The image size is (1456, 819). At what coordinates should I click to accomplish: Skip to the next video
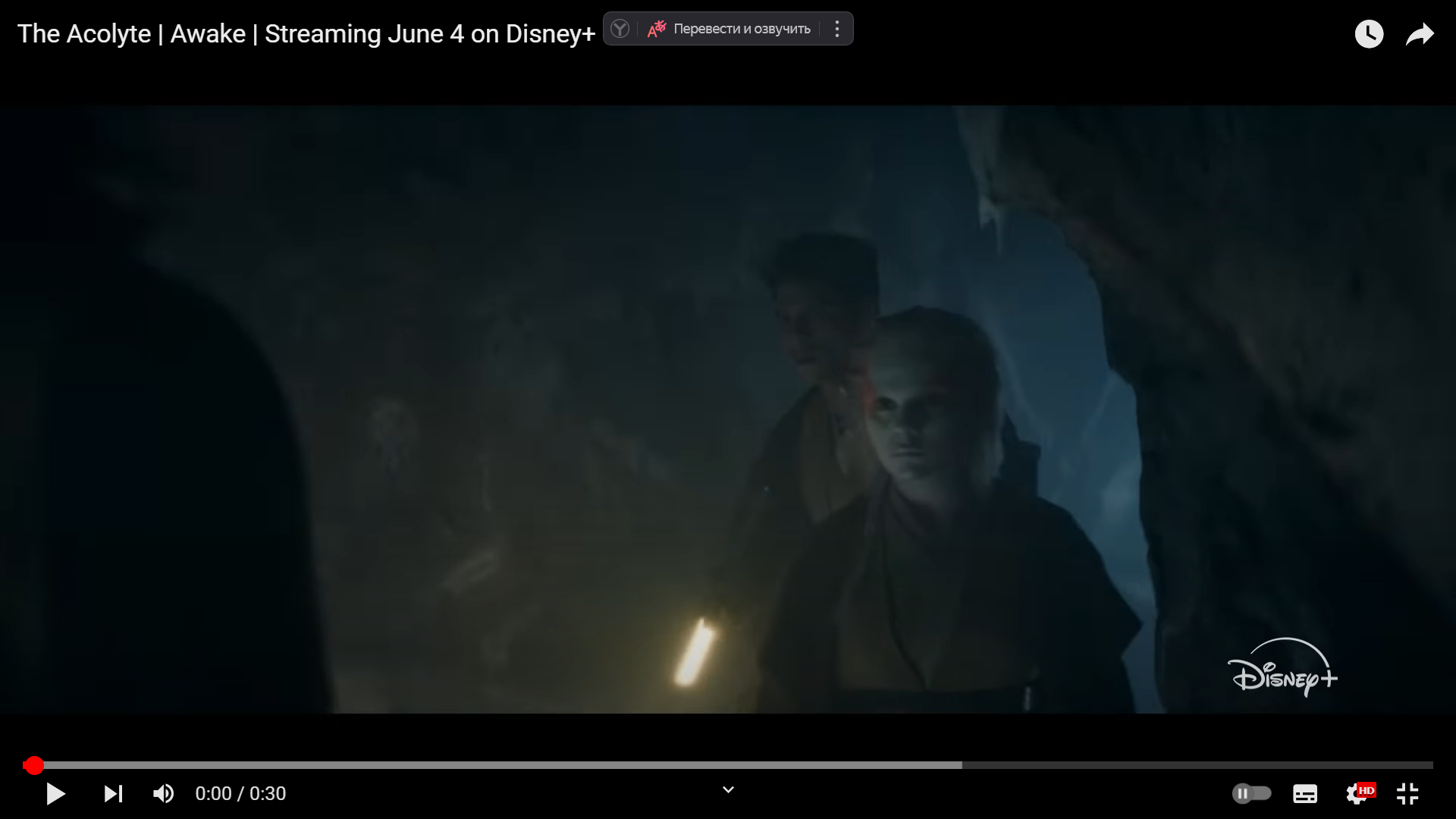[113, 794]
